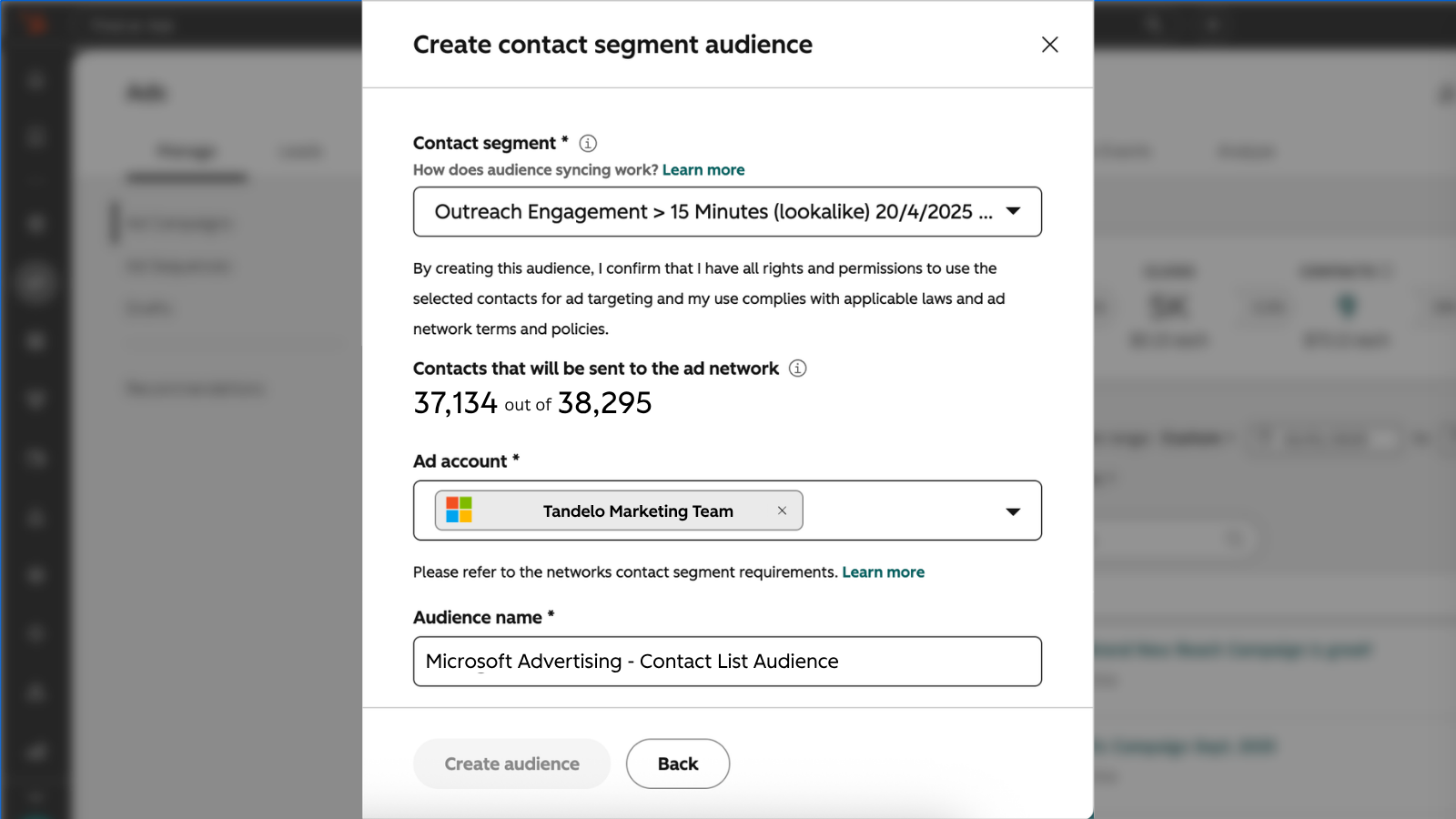Screen dimensions: 1456x819
Task: Click the Create audience button
Action: (511, 763)
